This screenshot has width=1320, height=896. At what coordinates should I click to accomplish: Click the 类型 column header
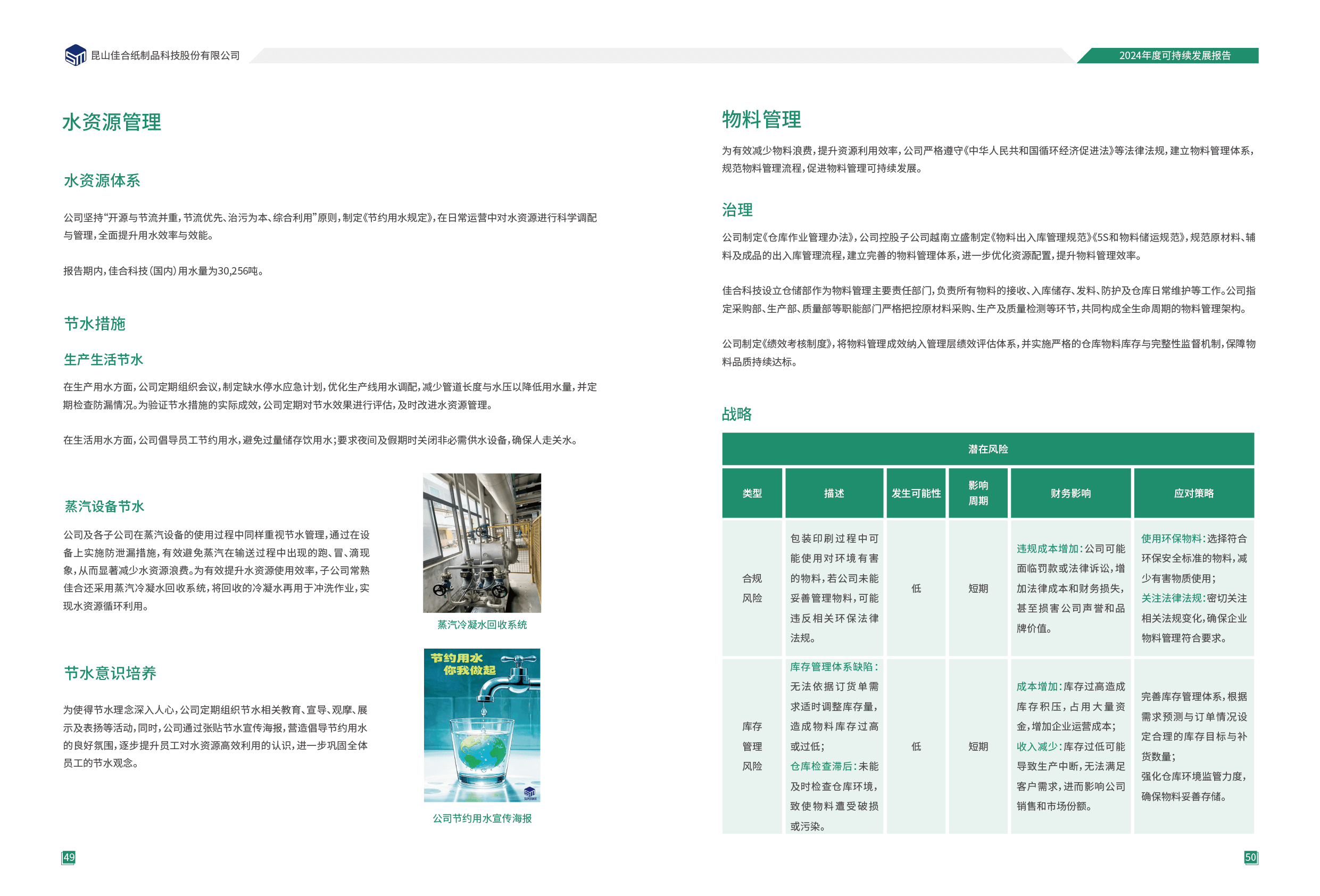point(752,493)
